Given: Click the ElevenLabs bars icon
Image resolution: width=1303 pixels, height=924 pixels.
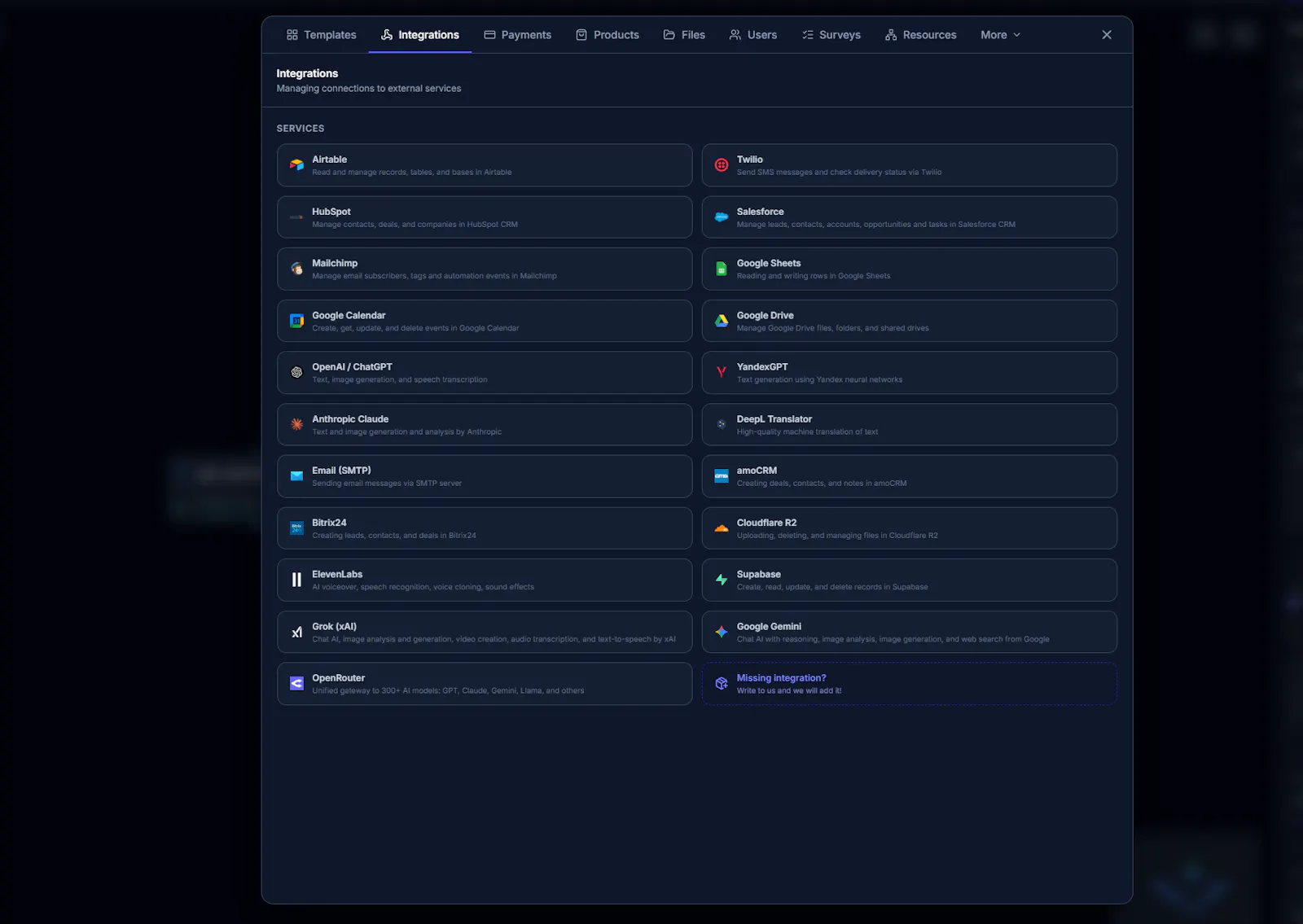Looking at the screenshot, I should click(296, 580).
